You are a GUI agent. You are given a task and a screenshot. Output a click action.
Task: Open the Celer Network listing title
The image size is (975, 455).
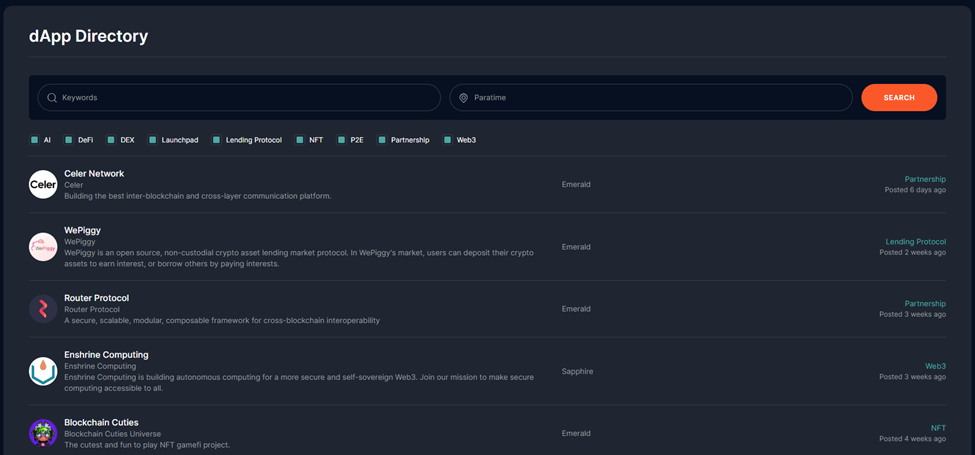[94, 173]
